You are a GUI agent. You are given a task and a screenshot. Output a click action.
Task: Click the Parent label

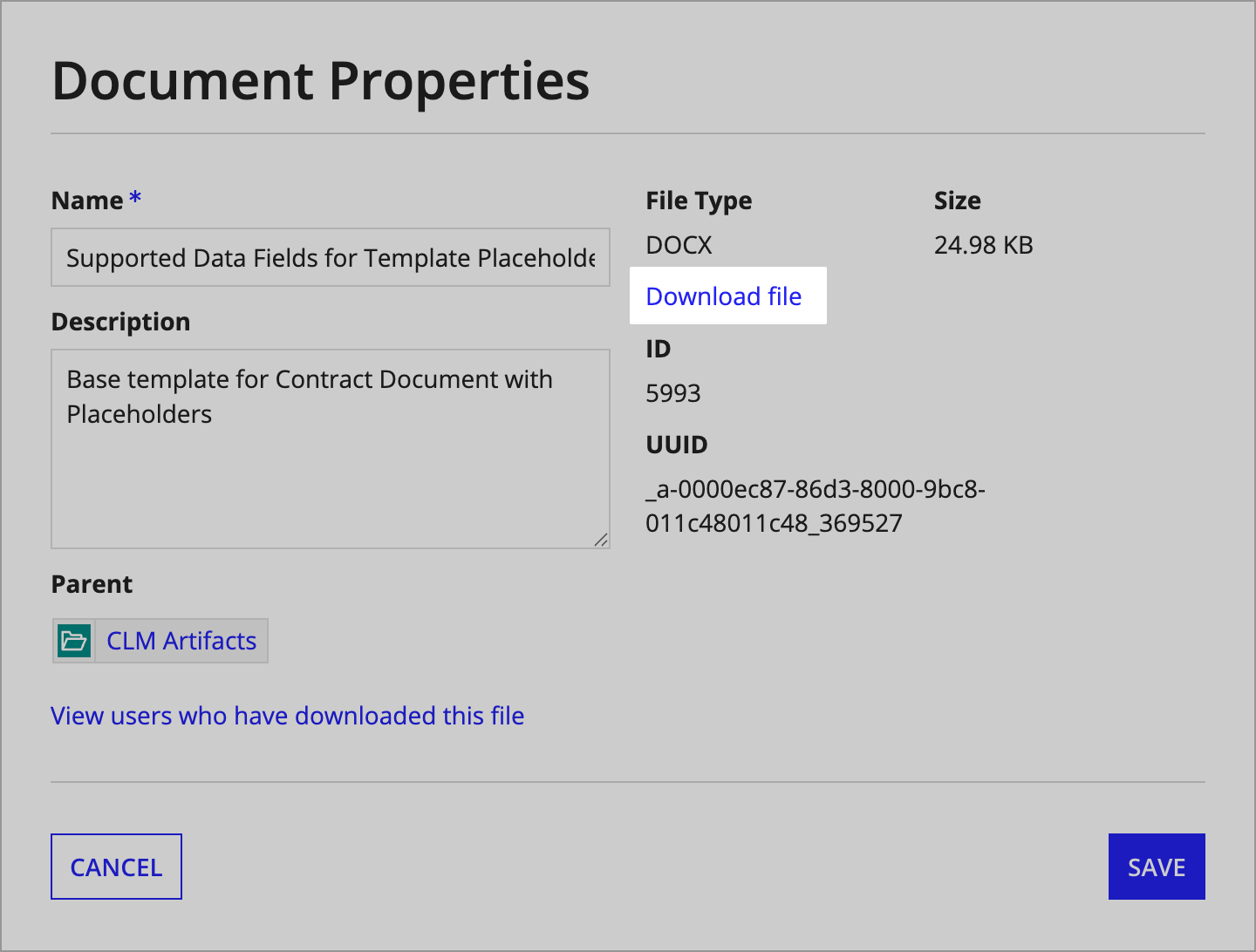[x=92, y=584]
